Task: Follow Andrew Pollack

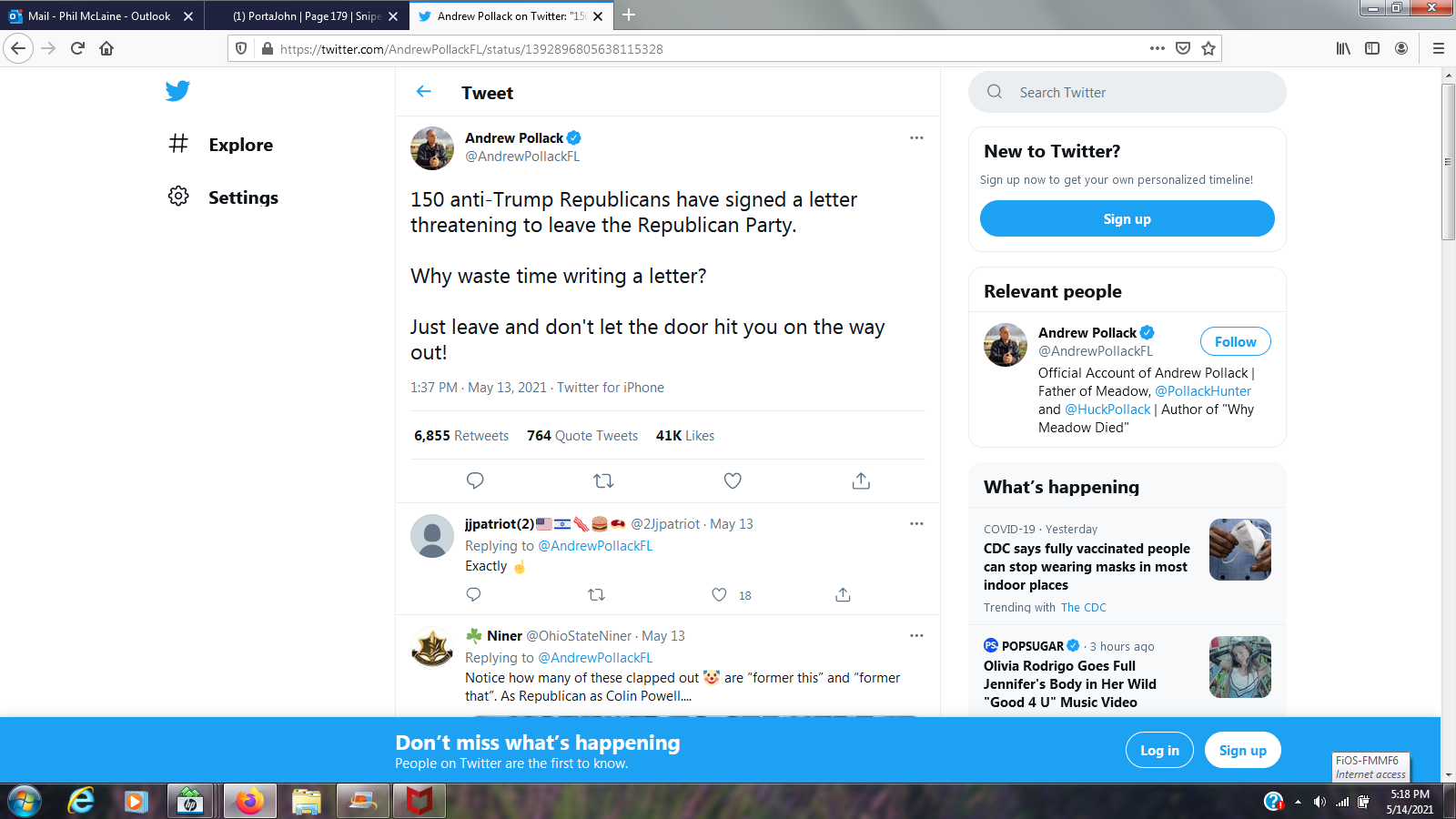Action: click(x=1235, y=341)
